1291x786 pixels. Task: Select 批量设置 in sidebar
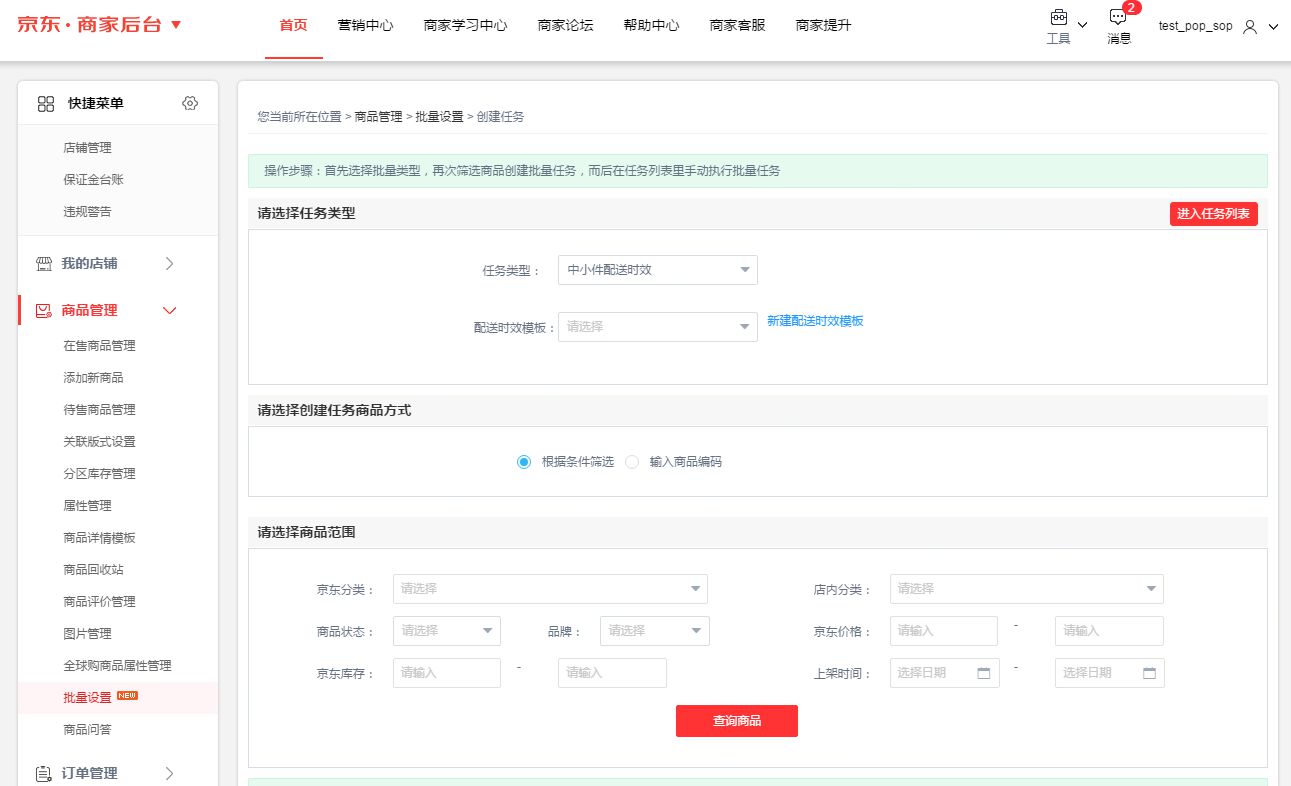click(x=88, y=698)
